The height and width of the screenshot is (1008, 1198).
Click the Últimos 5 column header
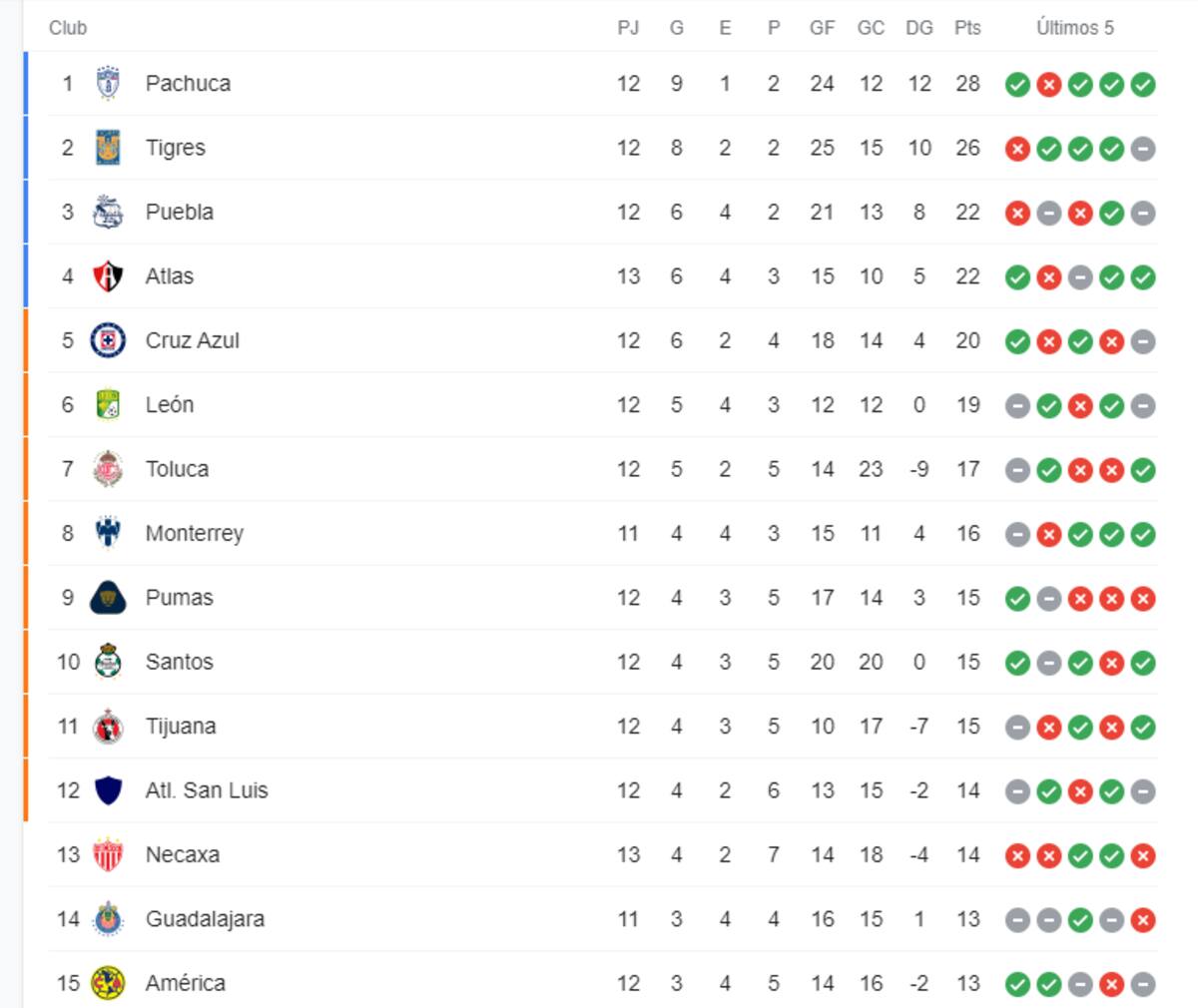pos(1074,28)
